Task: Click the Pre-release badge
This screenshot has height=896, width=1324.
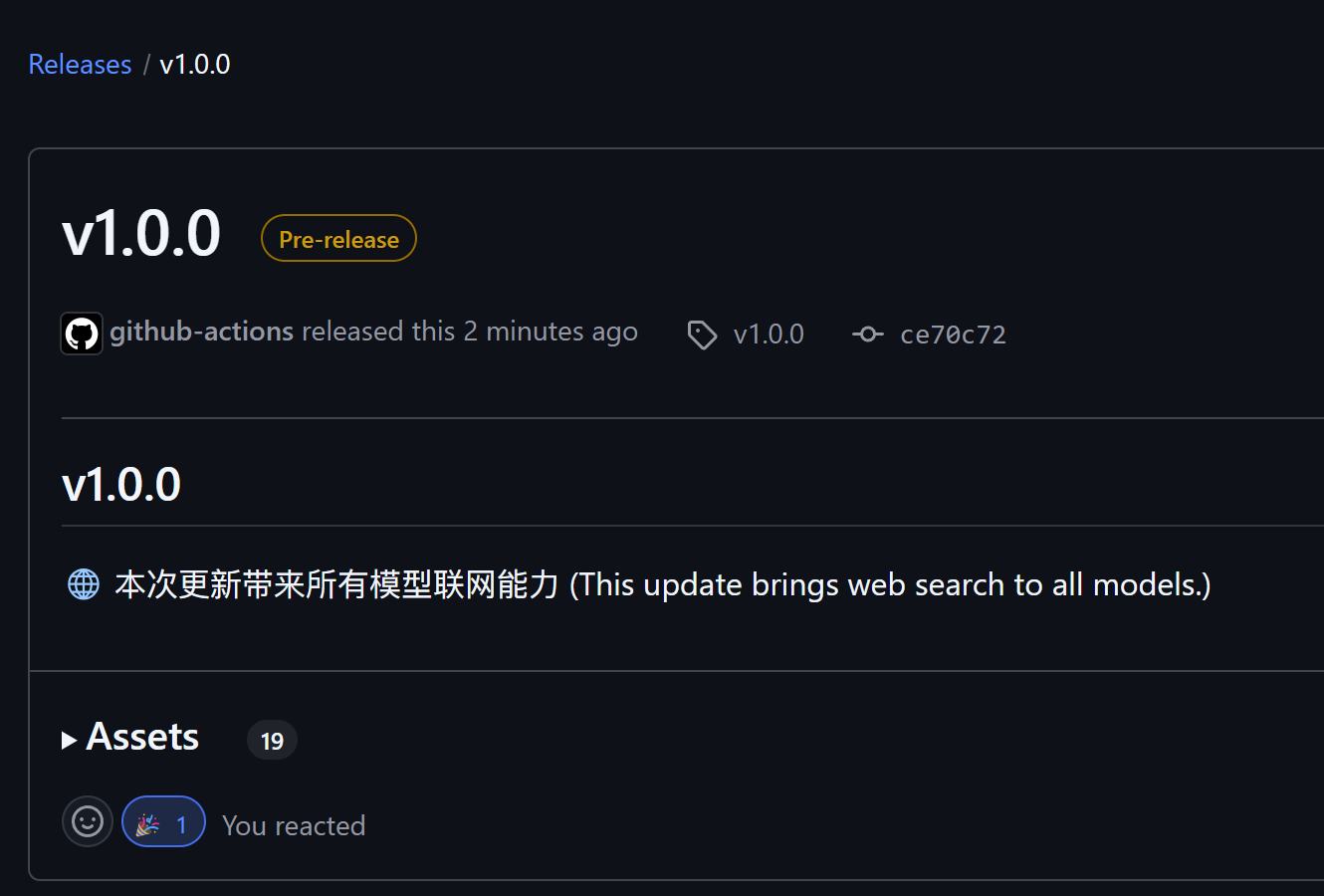Action: coord(338,239)
